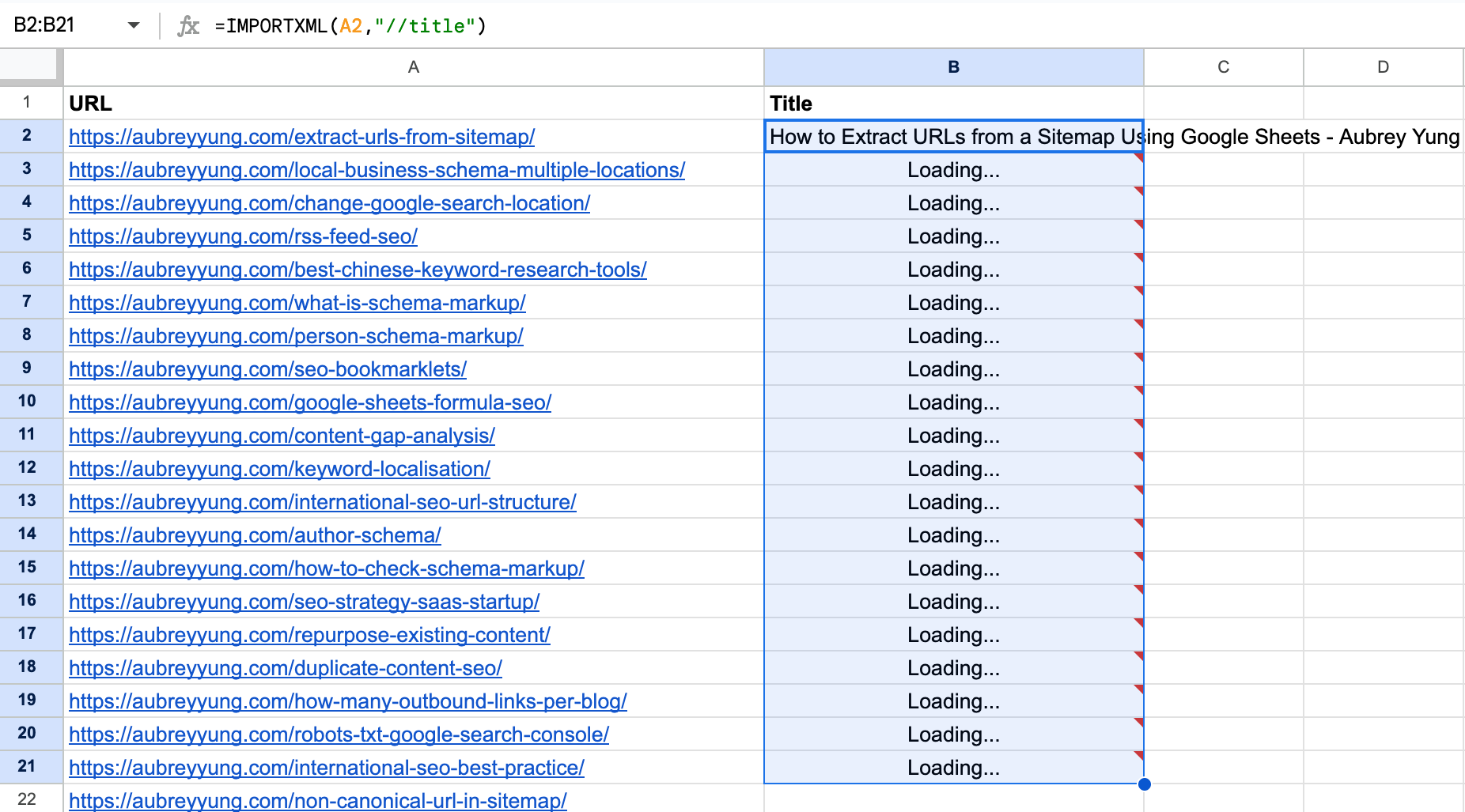This screenshot has height=812, width=1465.
Task: Open the author-schema link
Action: click(x=256, y=535)
